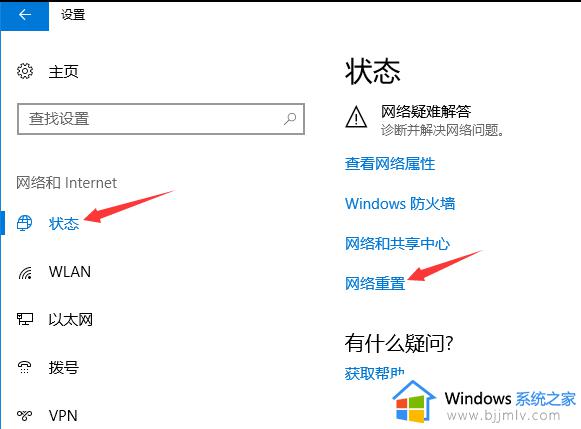Open the 主页 home page

[x=63, y=72]
